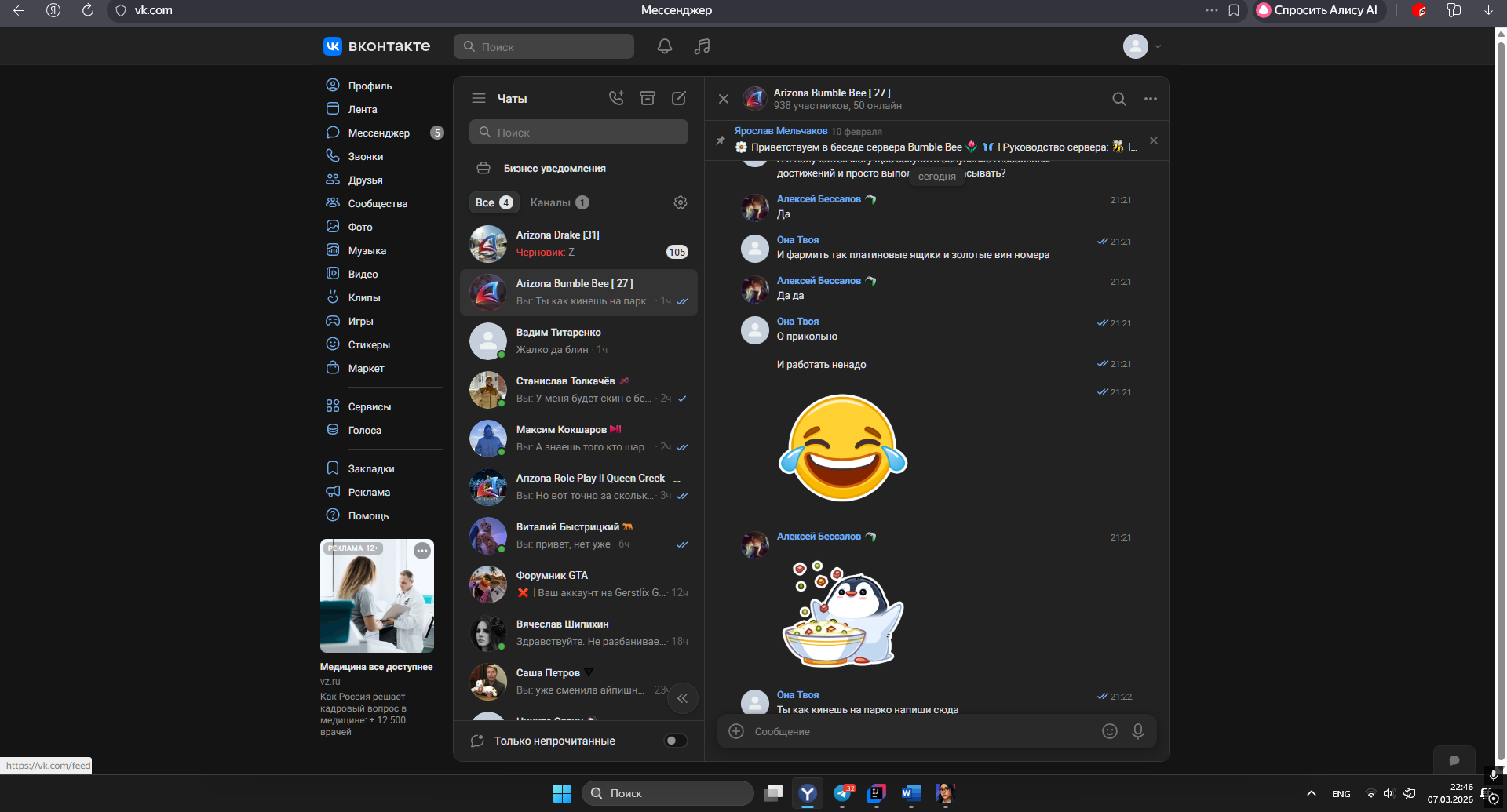
Task: Open the notifications bell icon
Action: (x=664, y=46)
